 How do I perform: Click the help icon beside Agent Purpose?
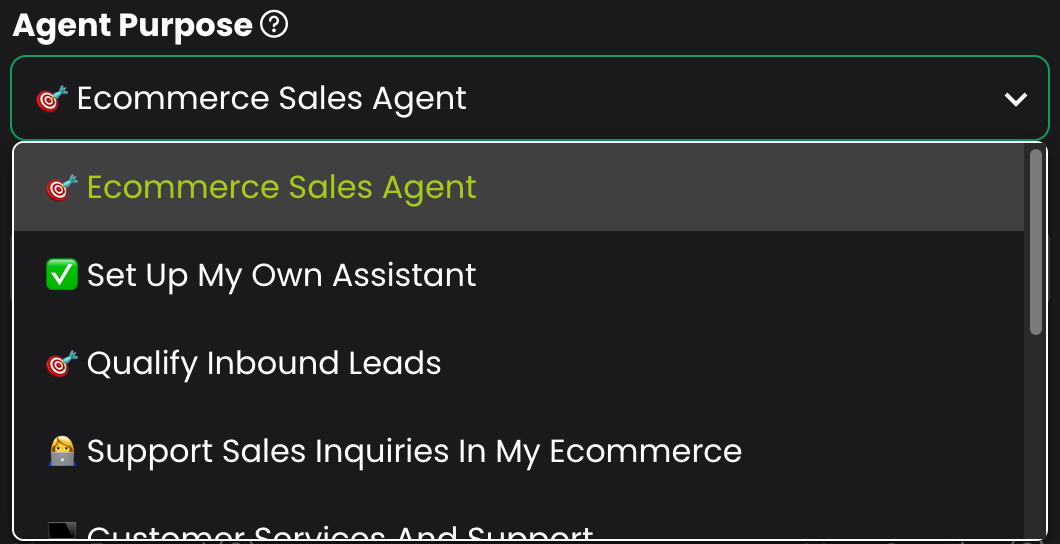274,26
